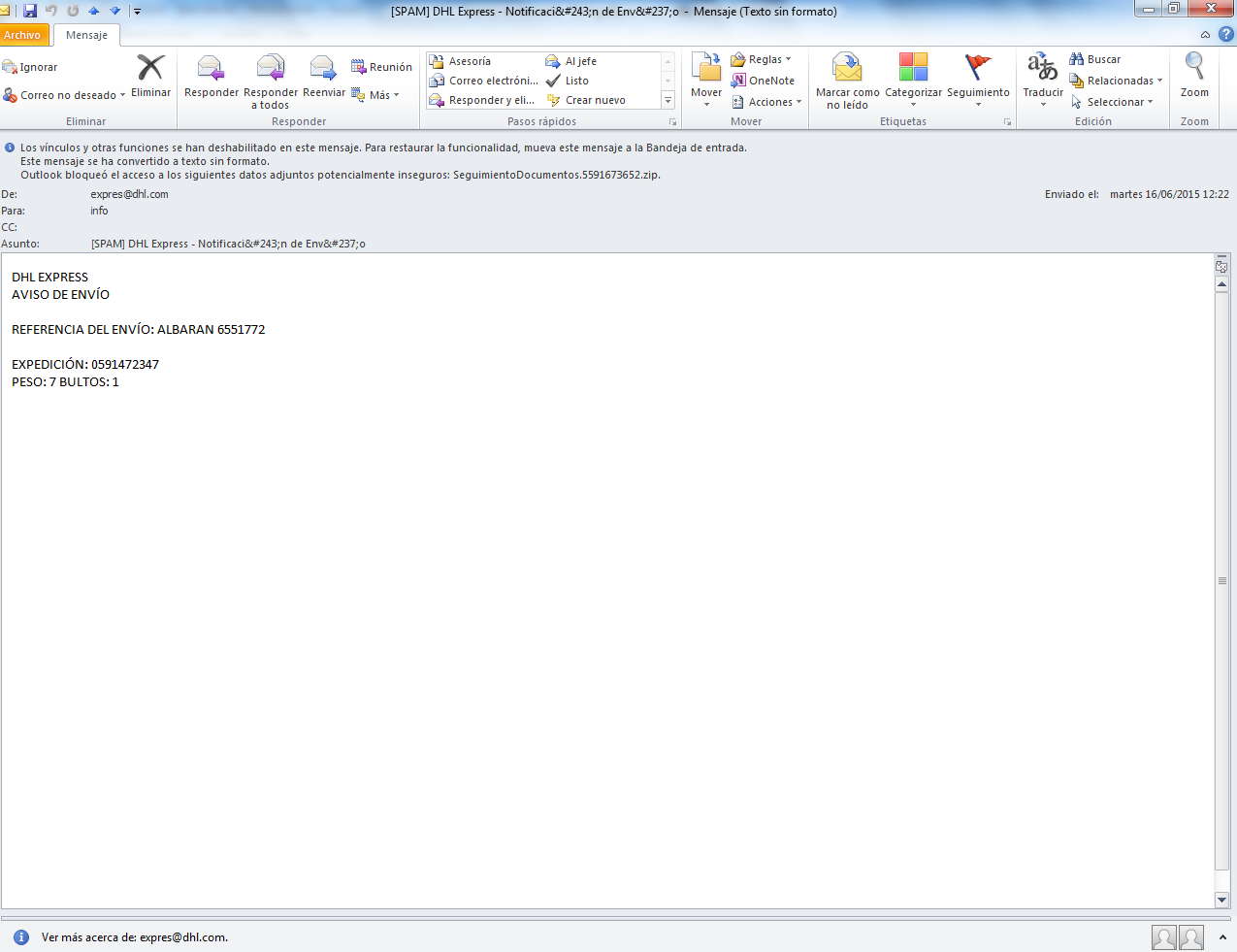Run the Listo quick step
1237x952 pixels.
(x=576, y=81)
